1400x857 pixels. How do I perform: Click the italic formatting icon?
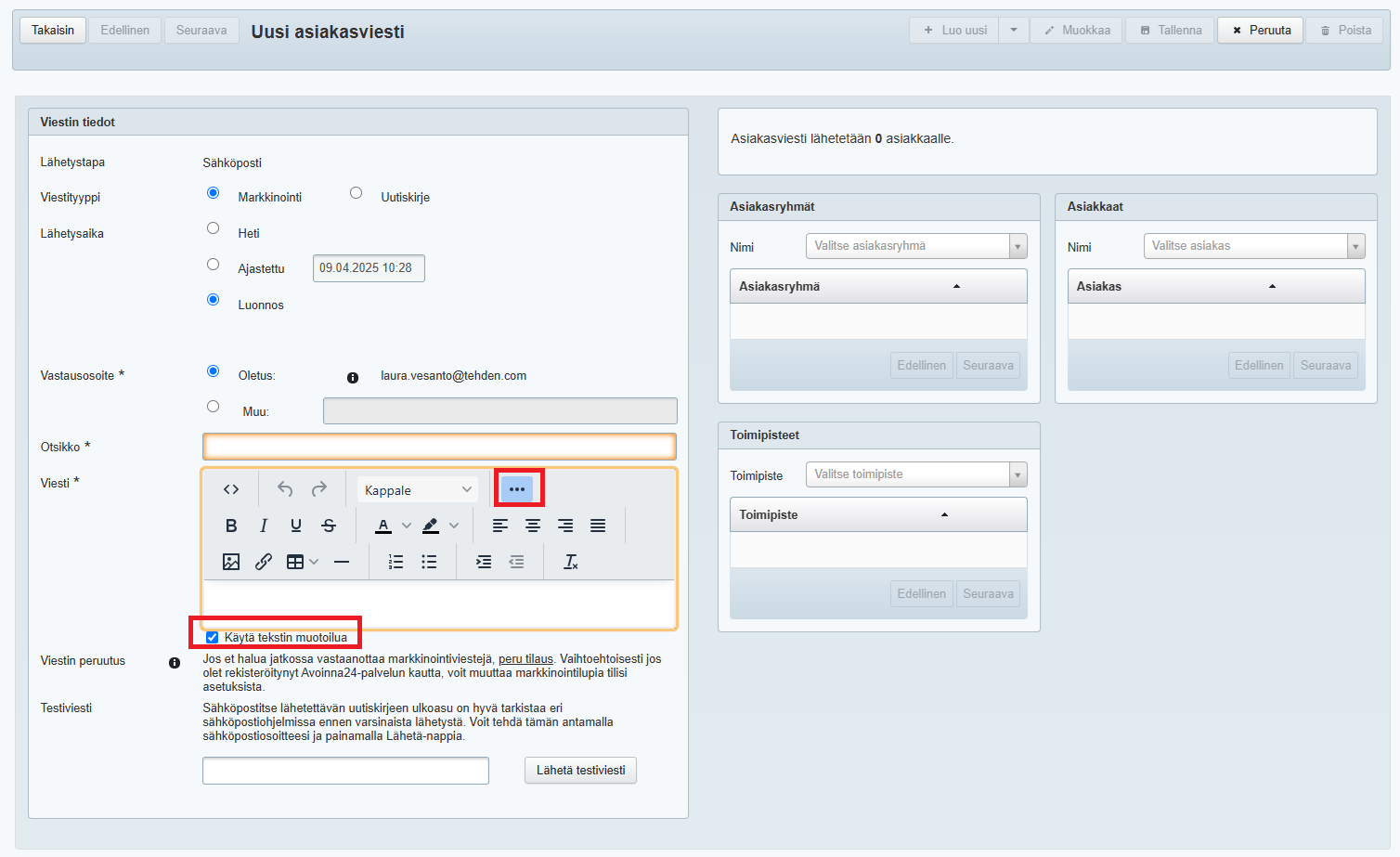point(264,526)
